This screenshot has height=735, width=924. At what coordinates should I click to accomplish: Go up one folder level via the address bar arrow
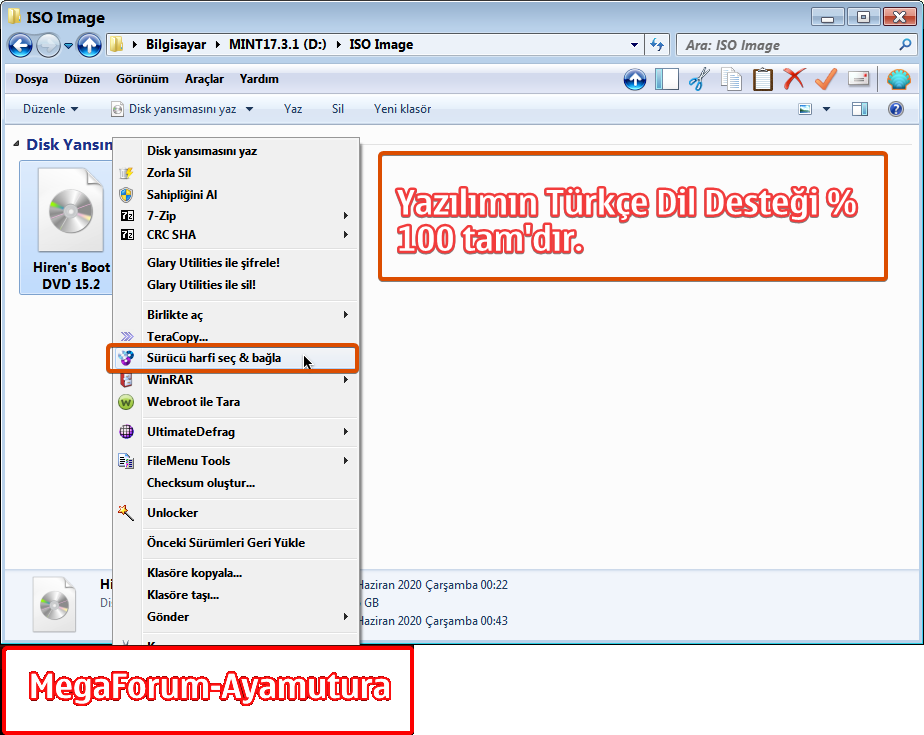89,45
